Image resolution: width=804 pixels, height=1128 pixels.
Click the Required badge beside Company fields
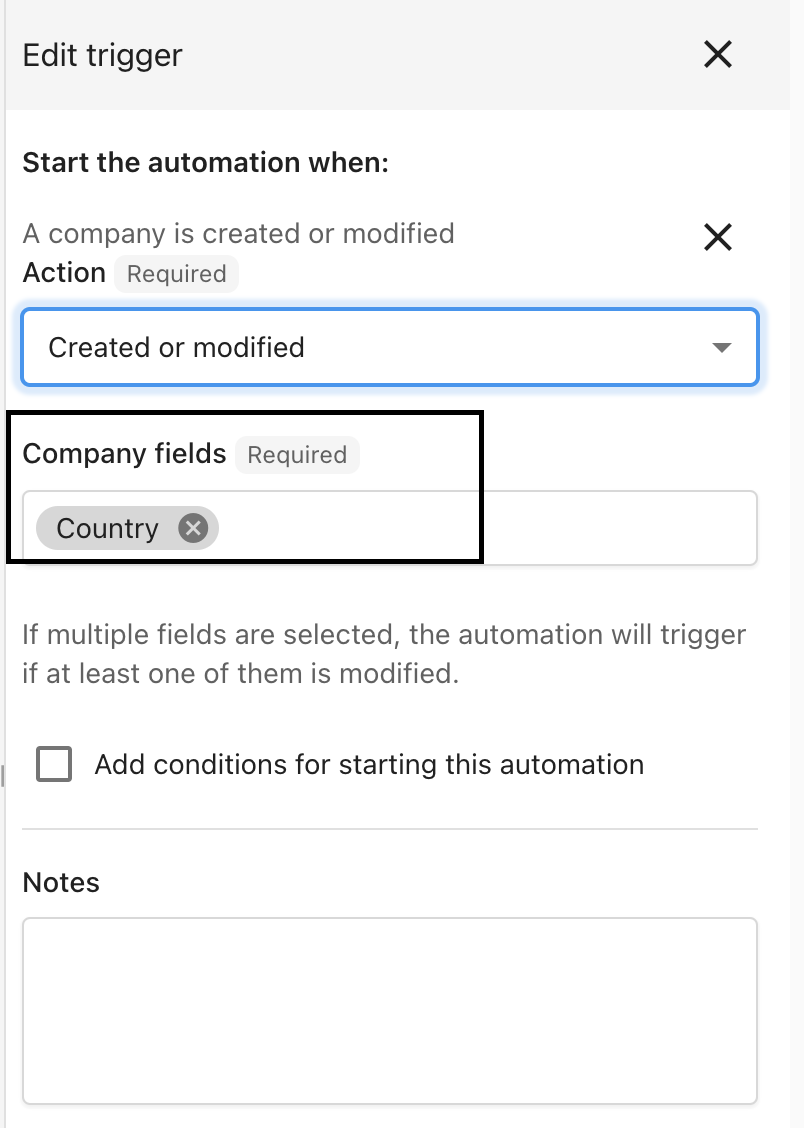pos(297,455)
